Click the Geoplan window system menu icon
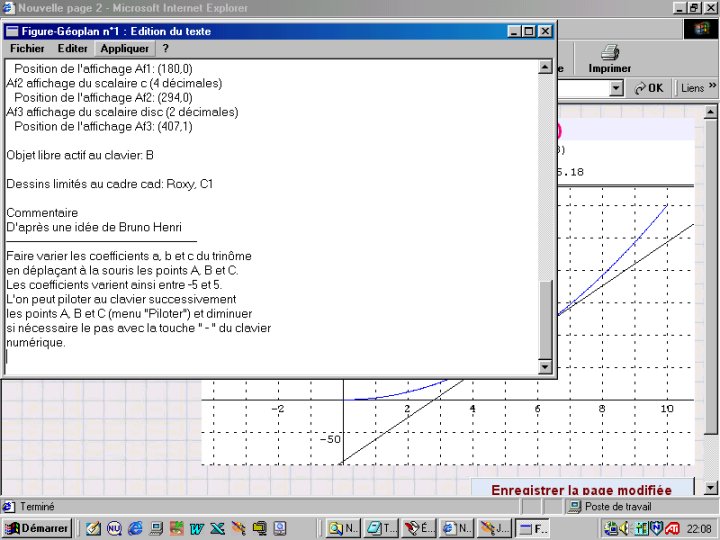 [x=12, y=31]
